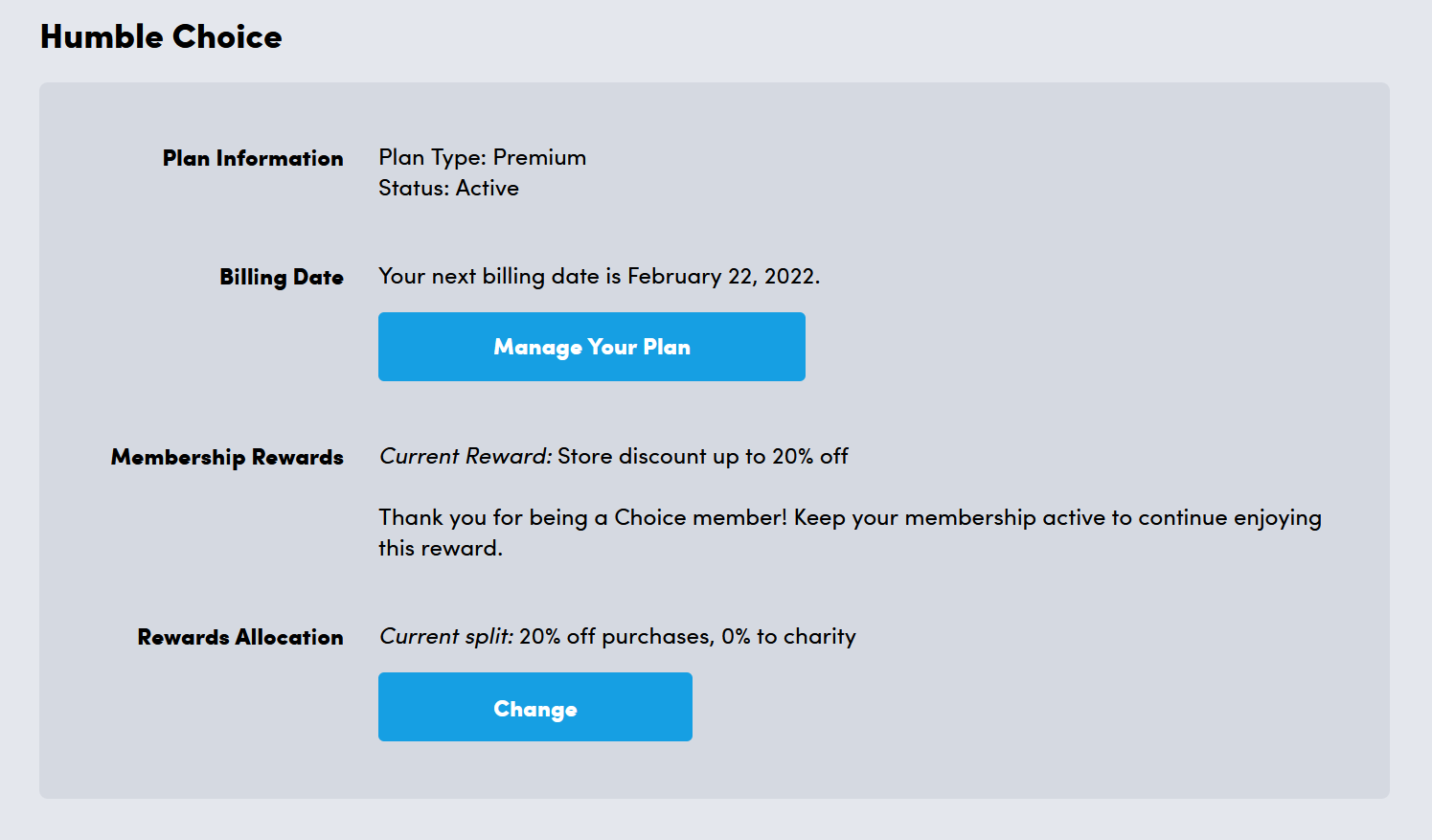Click the 'Thank you for being a Choice member' paragraph
Viewport: 1432px width, 840px height.
pos(850,533)
